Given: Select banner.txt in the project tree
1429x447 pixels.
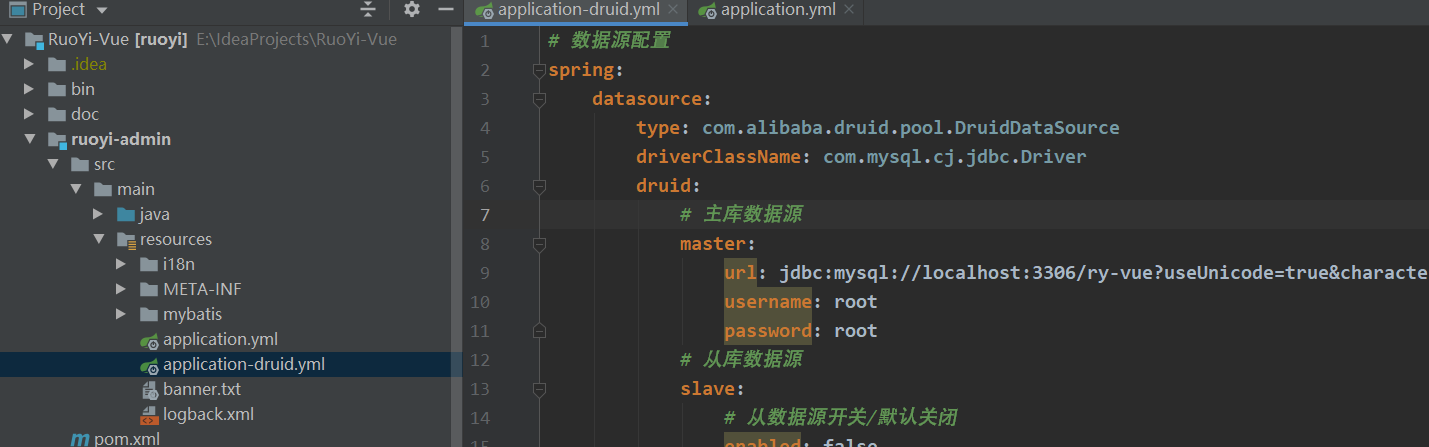Looking at the screenshot, I should pyautogui.click(x=202, y=389).
